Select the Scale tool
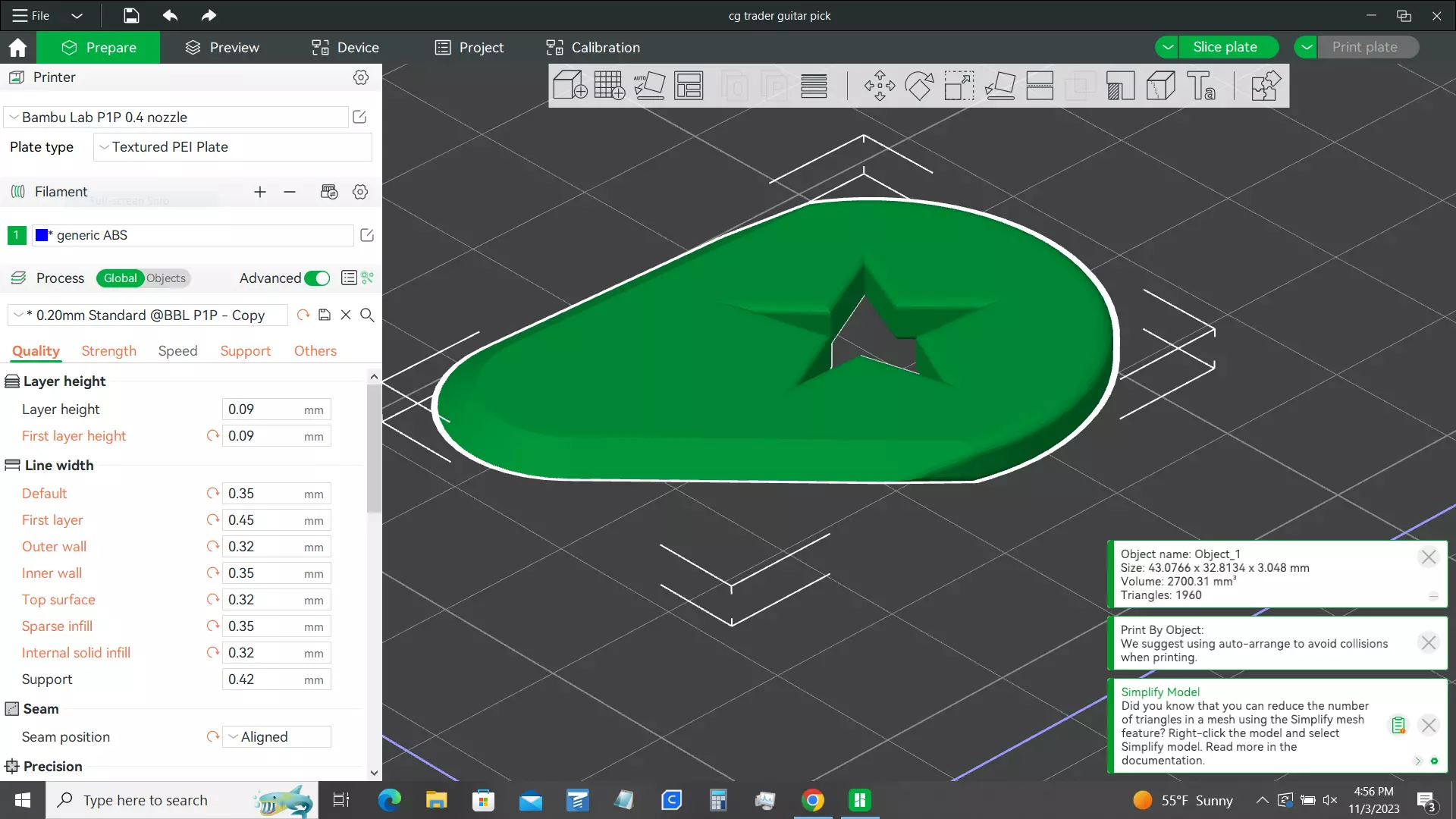1456x819 pixels. coord(959,86)
